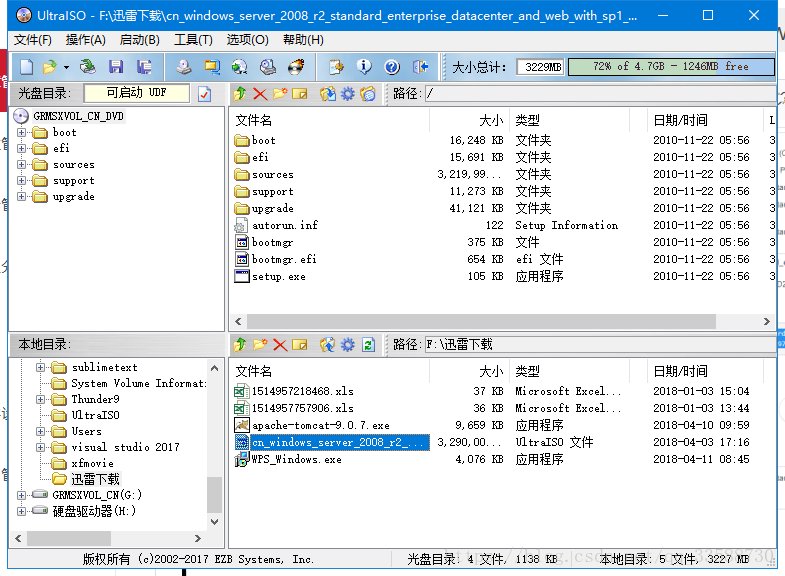Click extract icon in disc directory toolbar

(x=328, y=94)
